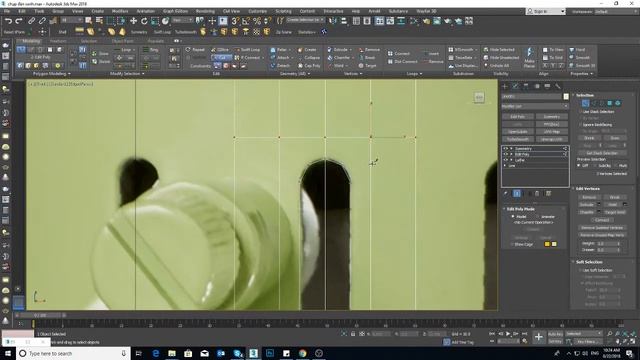Screen dimensions: 640x360
Task: Click Remove Isolated Vertices button
Action: pos(602,227)
